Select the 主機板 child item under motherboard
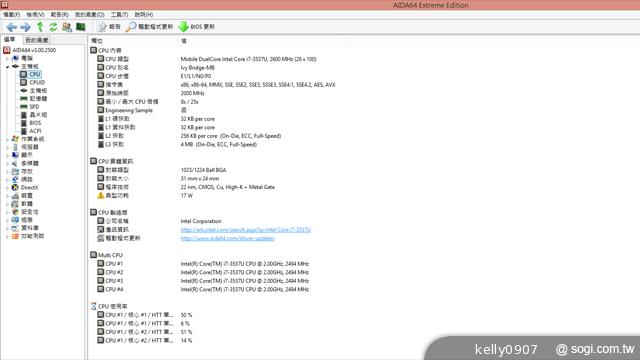Viewport: 640px width, 360px height. [38, 91]
